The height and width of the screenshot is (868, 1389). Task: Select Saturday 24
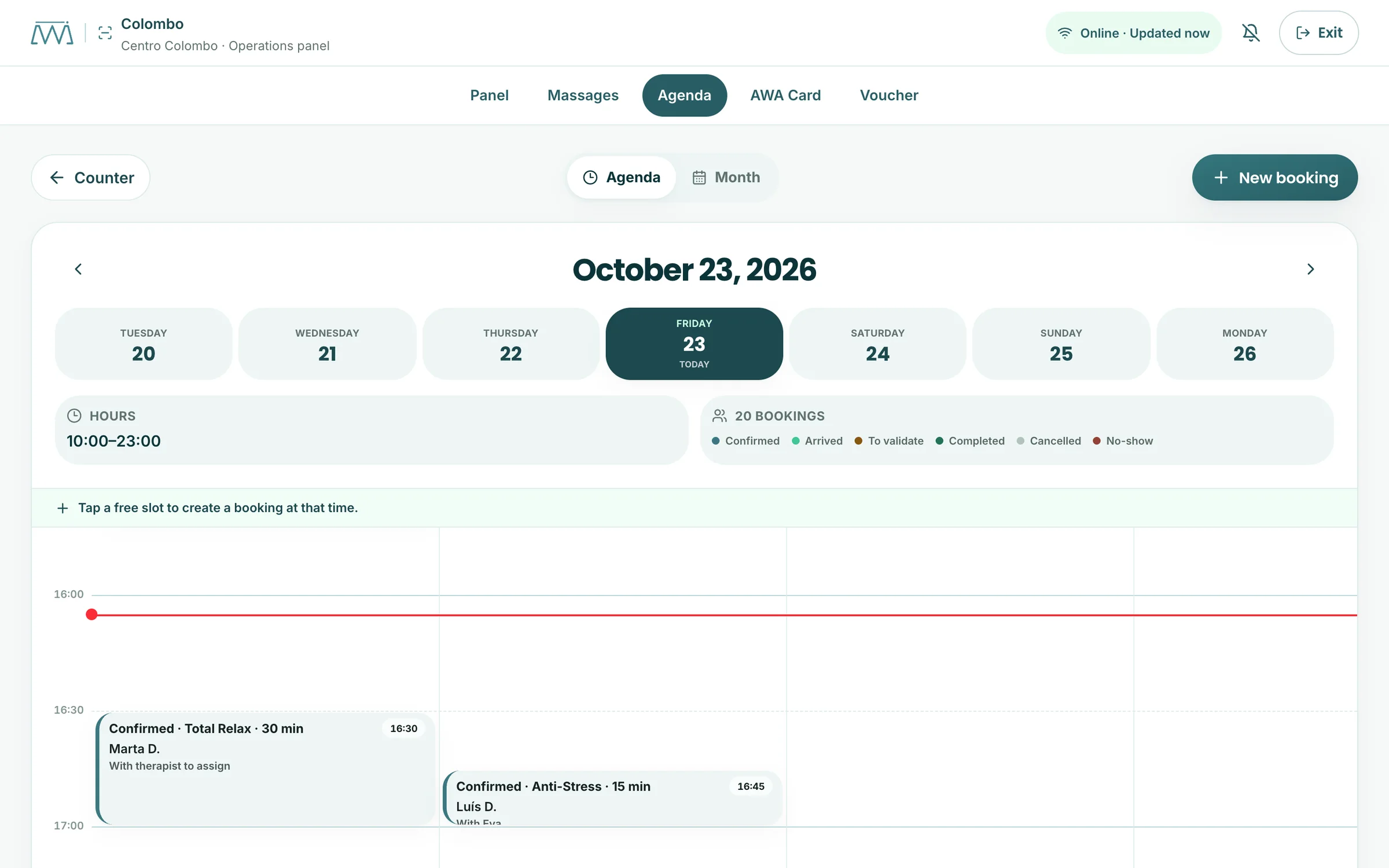(877, 344)
